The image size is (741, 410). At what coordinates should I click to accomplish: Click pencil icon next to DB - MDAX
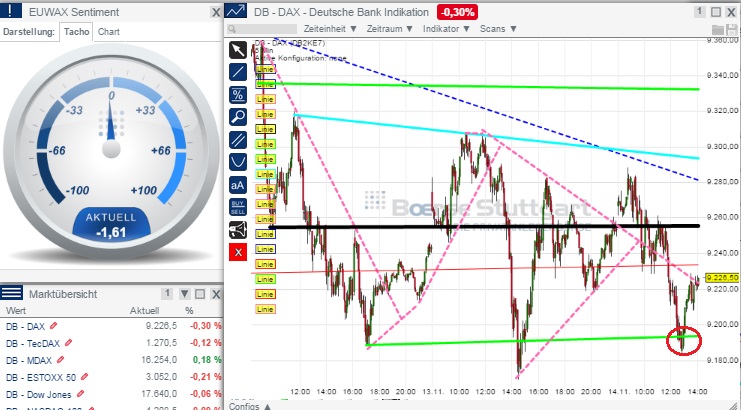60,360
